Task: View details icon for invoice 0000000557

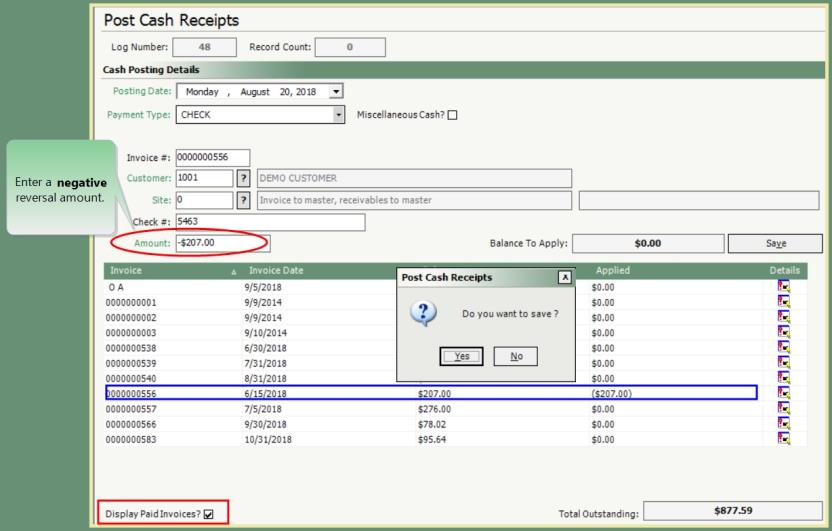Action: 783,408
